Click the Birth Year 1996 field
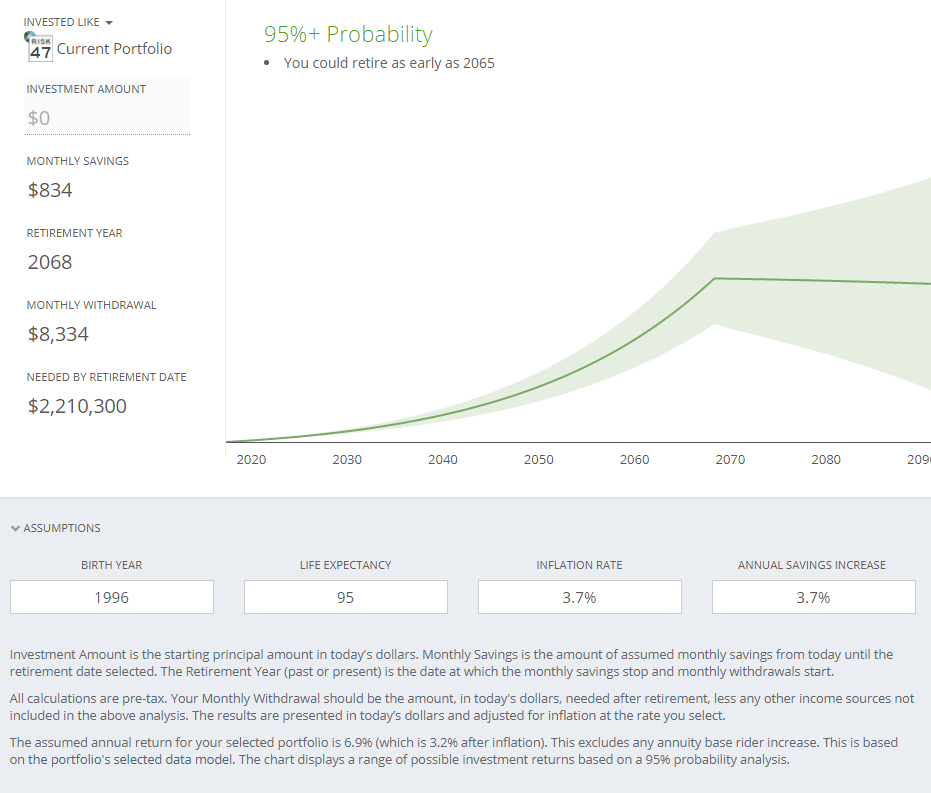The image size is (931, 793). tap(112, 597)
